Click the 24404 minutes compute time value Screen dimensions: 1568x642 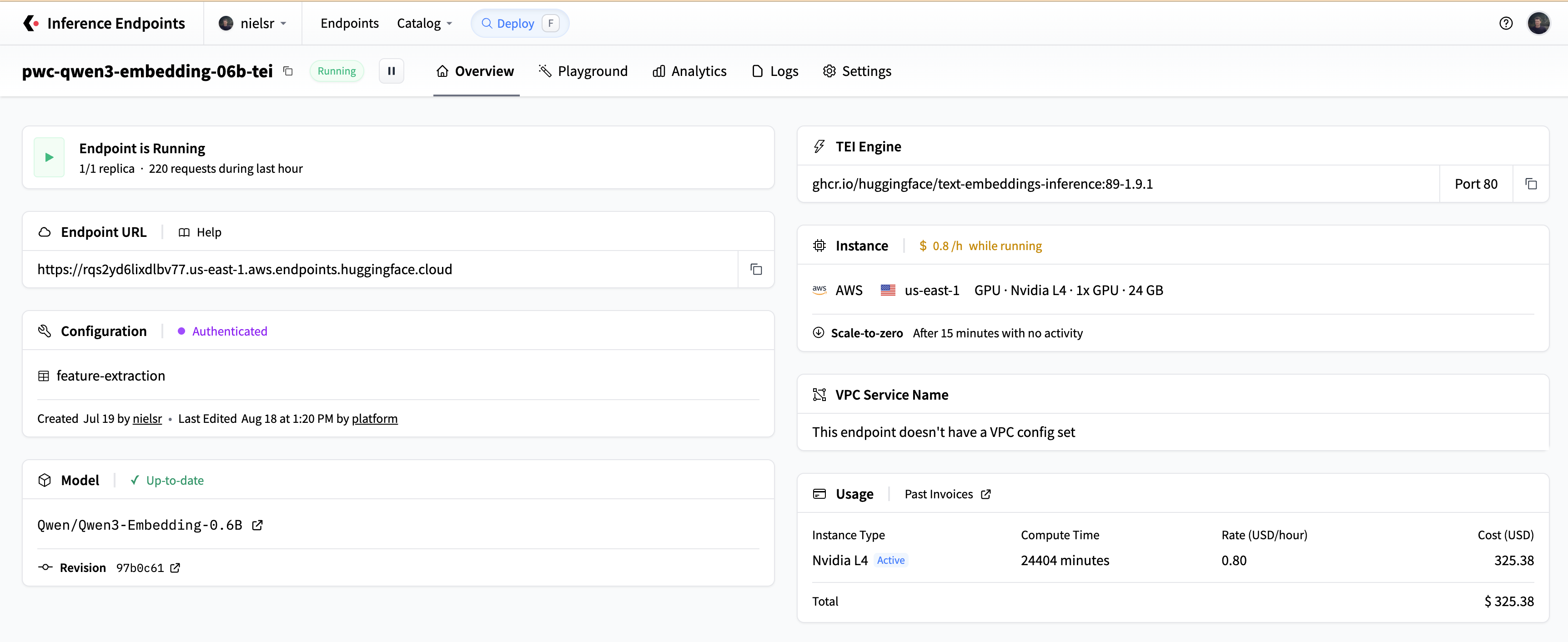1065,561
